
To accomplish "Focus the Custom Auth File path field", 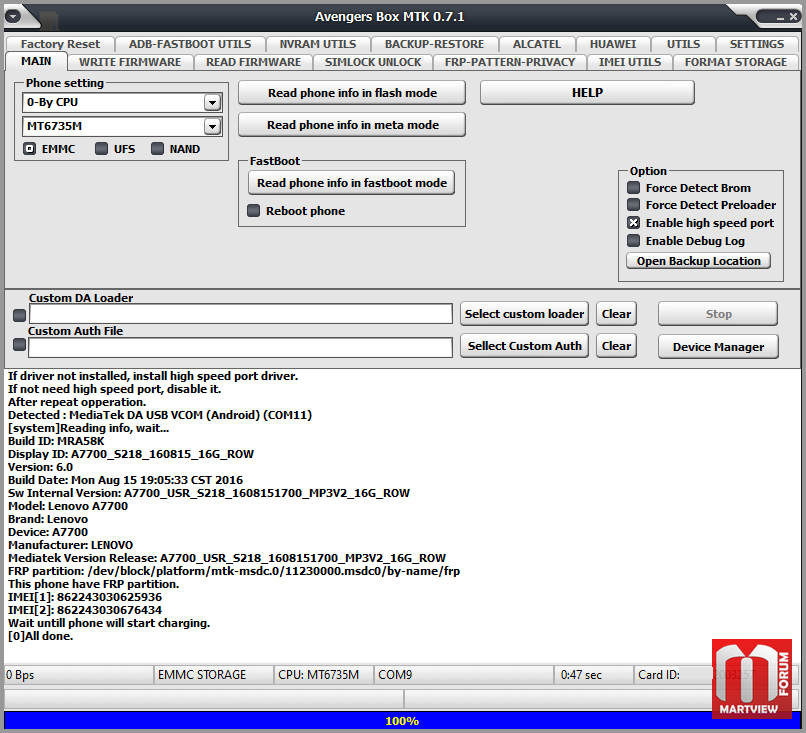I will (x=241, y=347).
